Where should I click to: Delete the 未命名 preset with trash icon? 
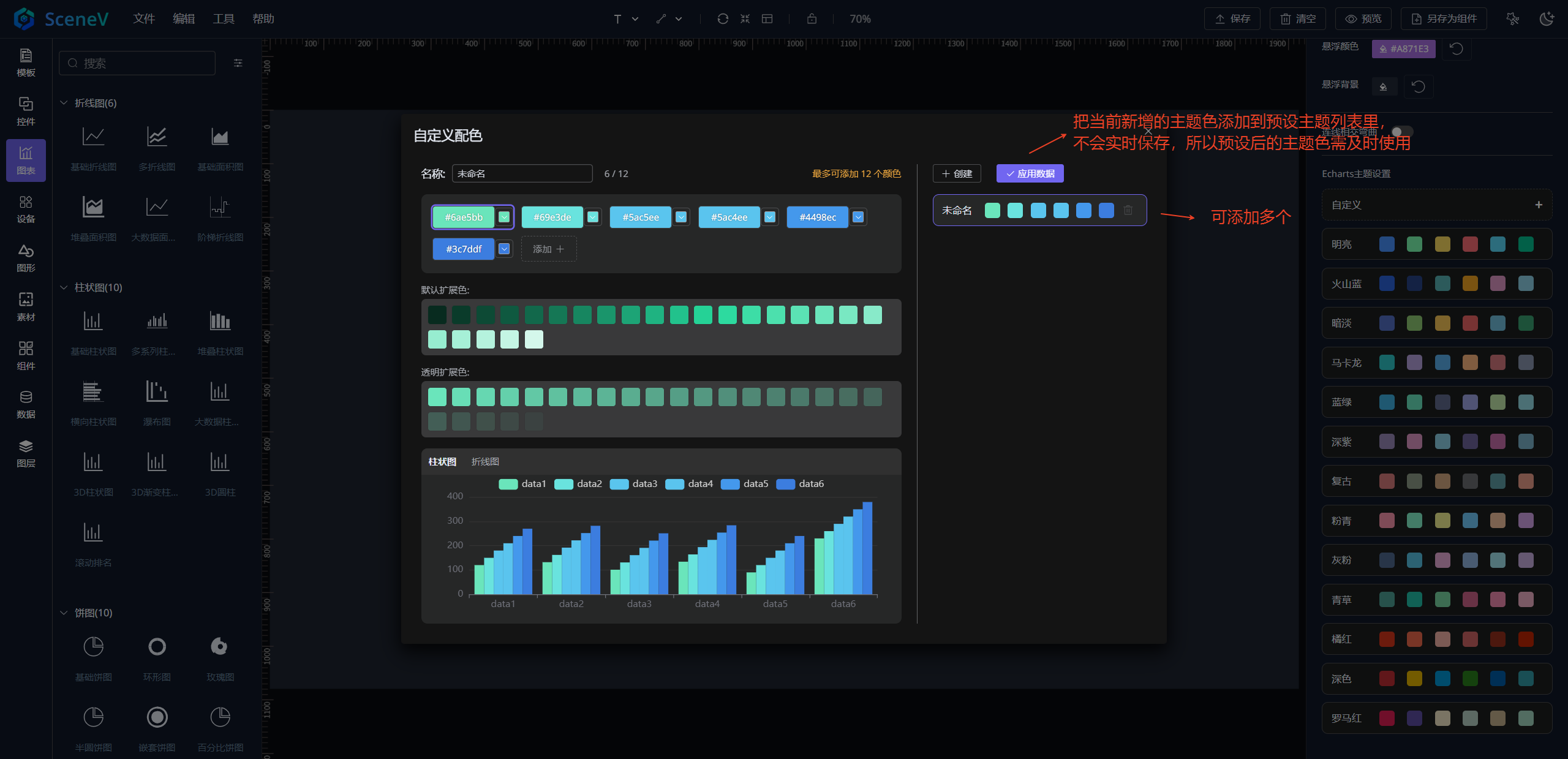coord(1128,210)
